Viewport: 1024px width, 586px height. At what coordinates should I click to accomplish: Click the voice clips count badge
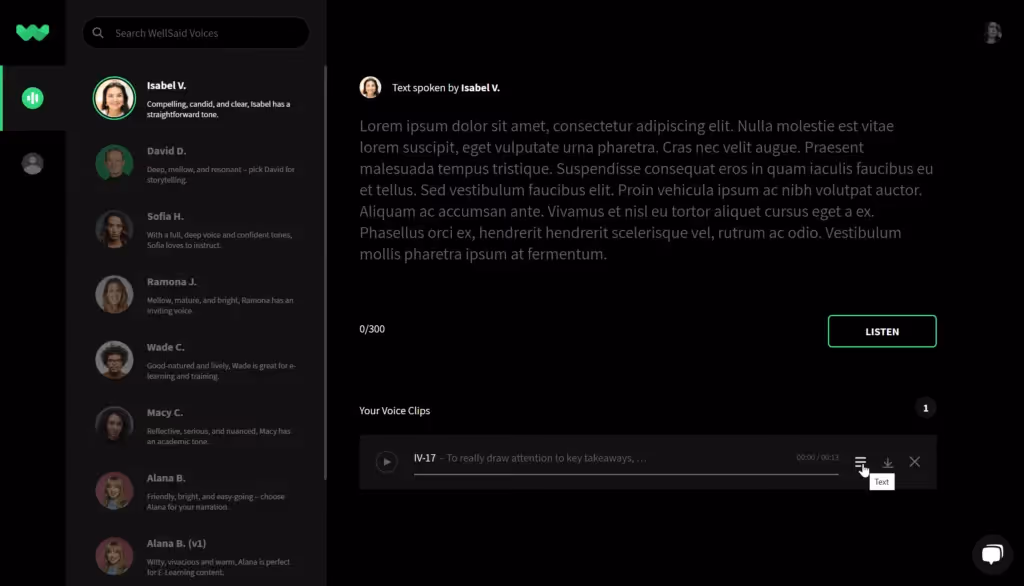(x=925, y=408)
